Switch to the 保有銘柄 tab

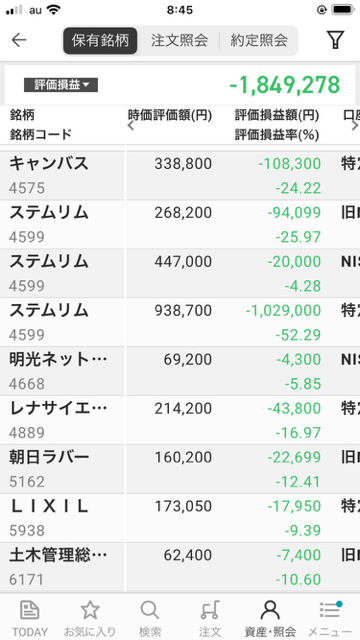tap(100, 40)
